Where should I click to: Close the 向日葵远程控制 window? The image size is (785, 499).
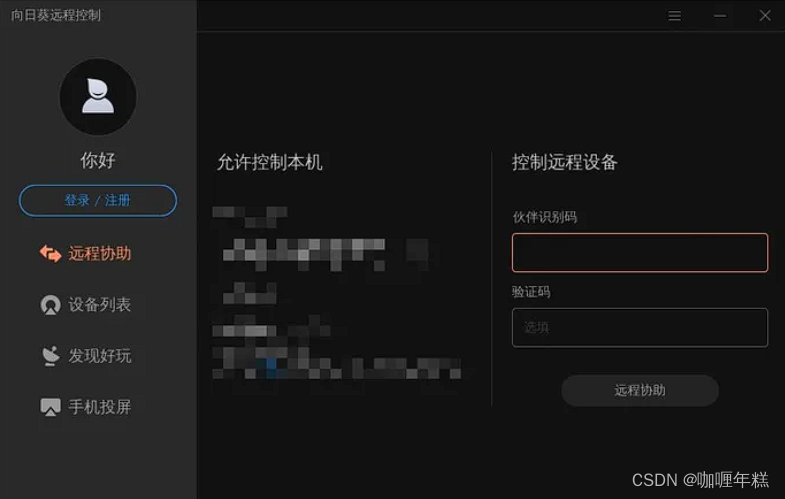pos(764,16)
